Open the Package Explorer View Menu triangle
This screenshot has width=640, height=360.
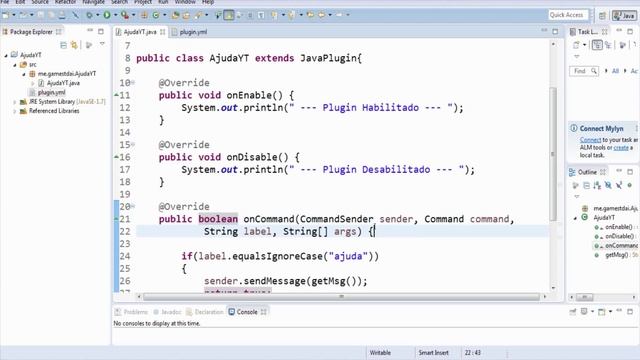pos(102,44)
